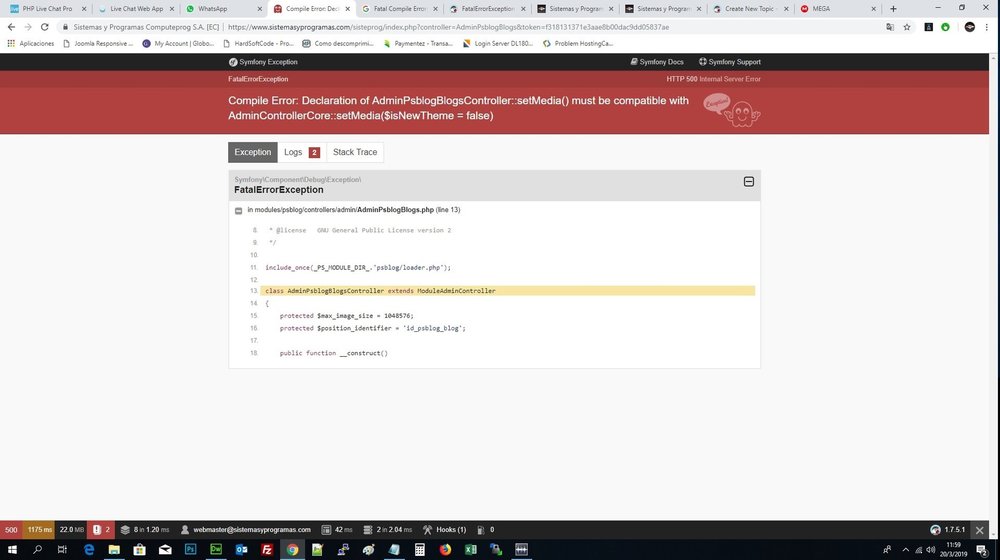
Task: Close the Symfony debug toolbar
Action: [980, 530]
